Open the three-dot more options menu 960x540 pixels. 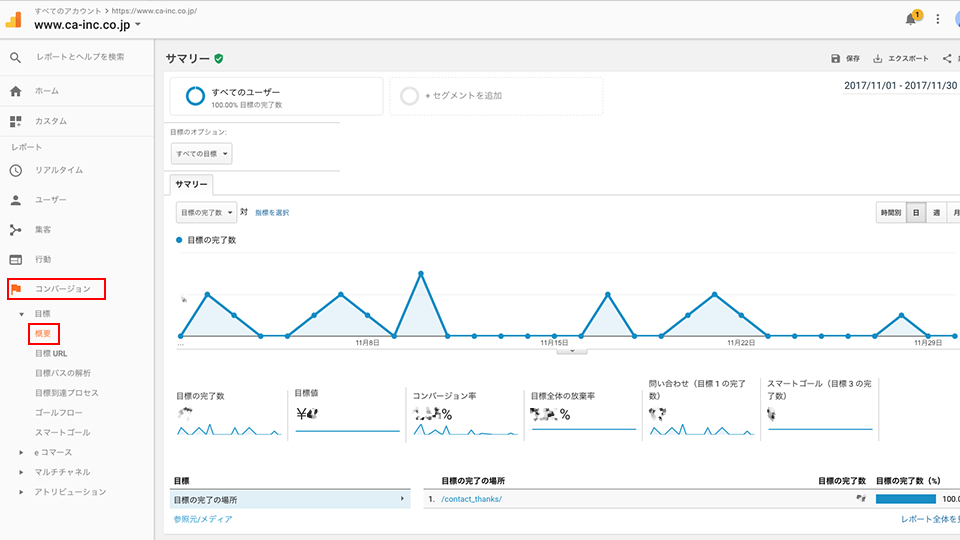pyautogui.click(x=937, y=19)
